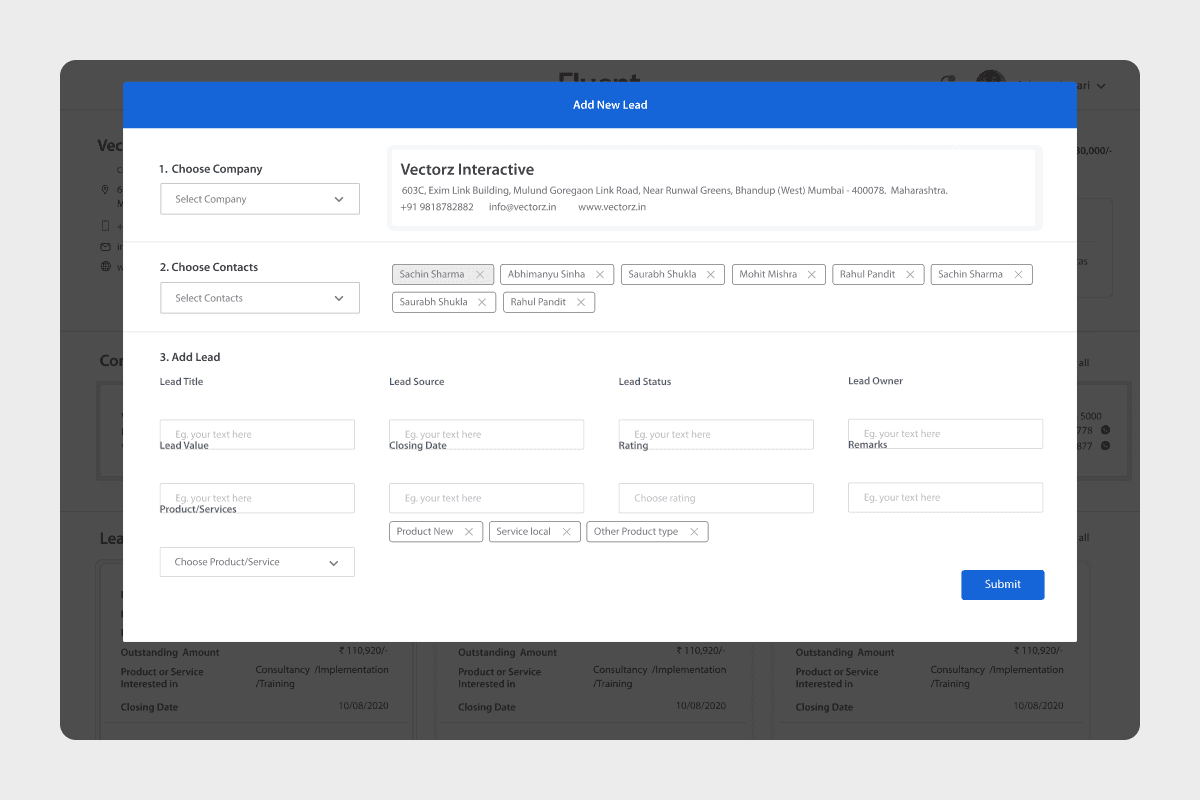Click the "3. Add Lead" heading
The height and width of the screenshot is (800, 1200).
(x=190, y=357)
